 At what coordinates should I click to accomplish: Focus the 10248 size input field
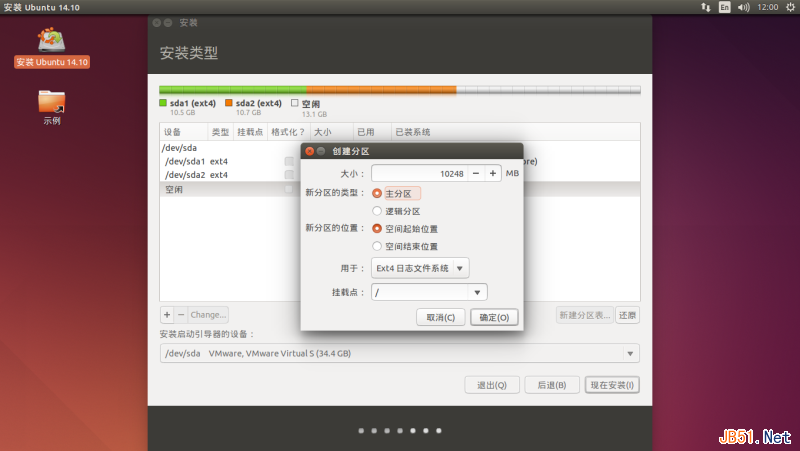tap(419, 173)
